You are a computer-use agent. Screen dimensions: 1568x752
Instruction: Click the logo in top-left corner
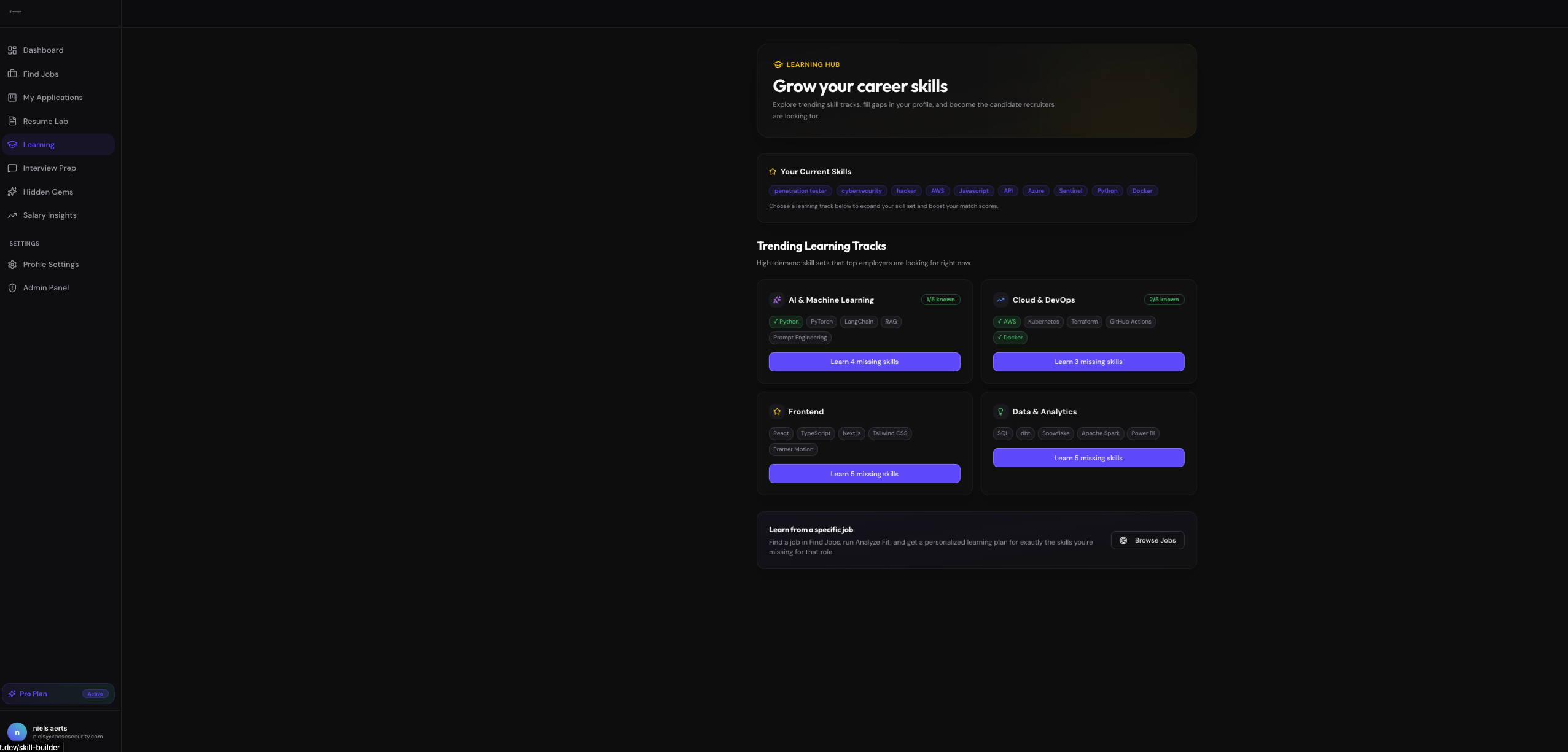(x=15, y=12)
